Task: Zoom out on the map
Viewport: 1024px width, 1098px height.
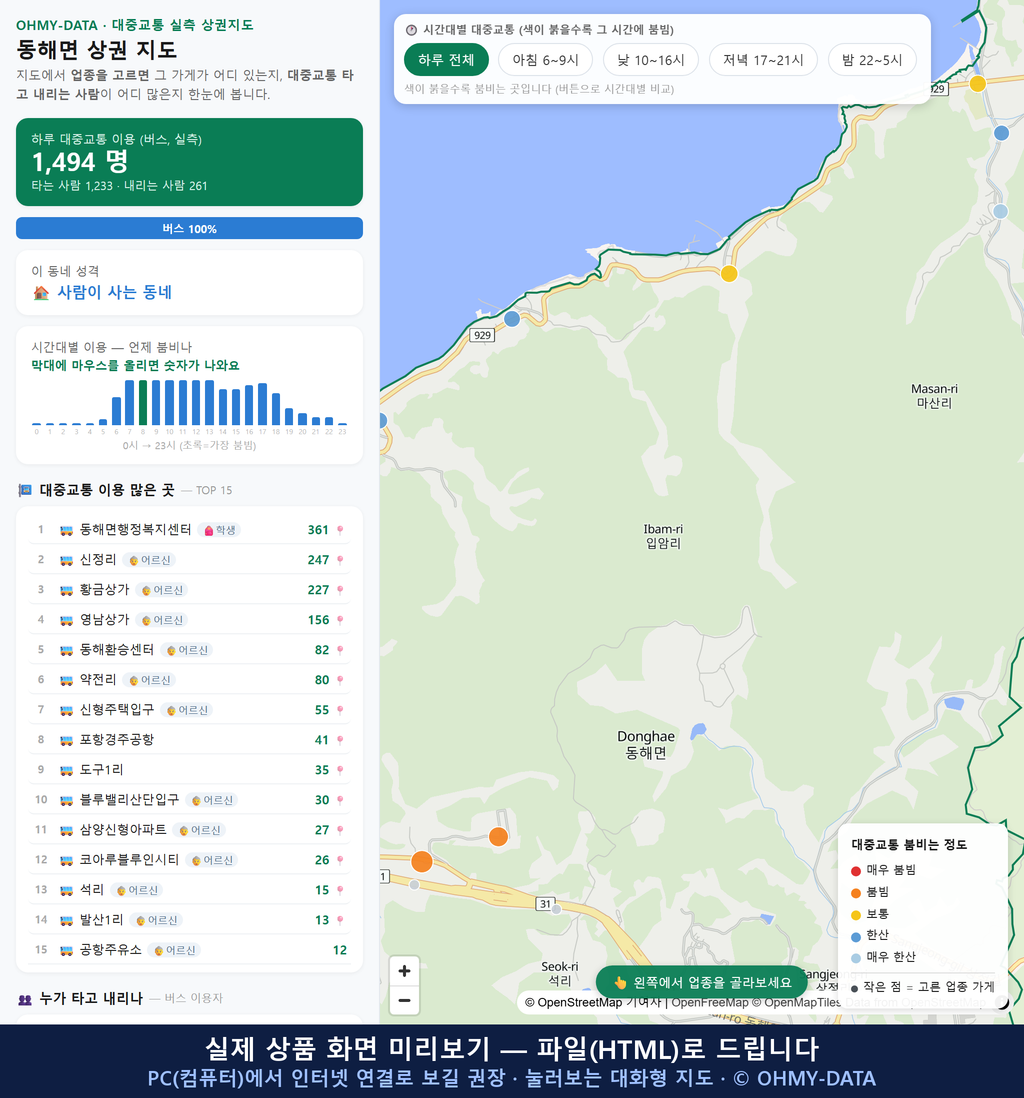Action: click(404, 1001)
